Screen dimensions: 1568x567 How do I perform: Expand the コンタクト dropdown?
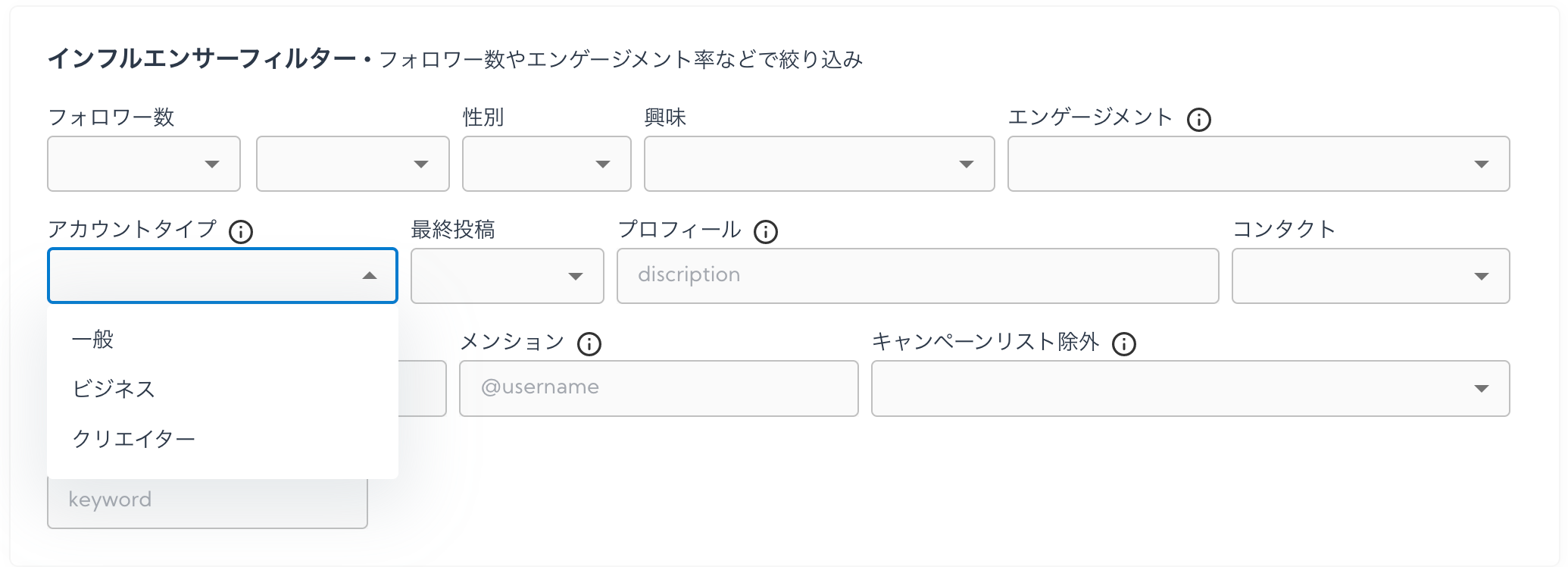pos(1370,276)
